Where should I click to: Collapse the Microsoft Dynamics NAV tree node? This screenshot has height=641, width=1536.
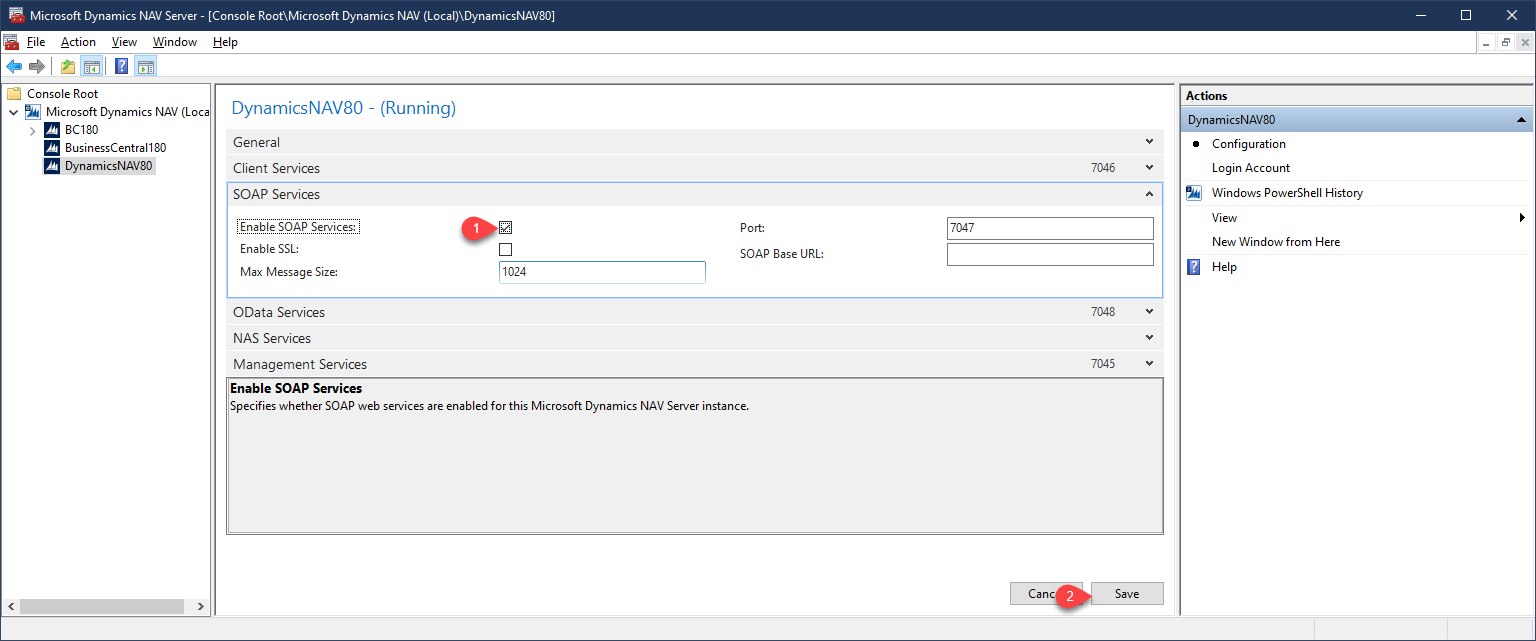[x=13, y=112]
